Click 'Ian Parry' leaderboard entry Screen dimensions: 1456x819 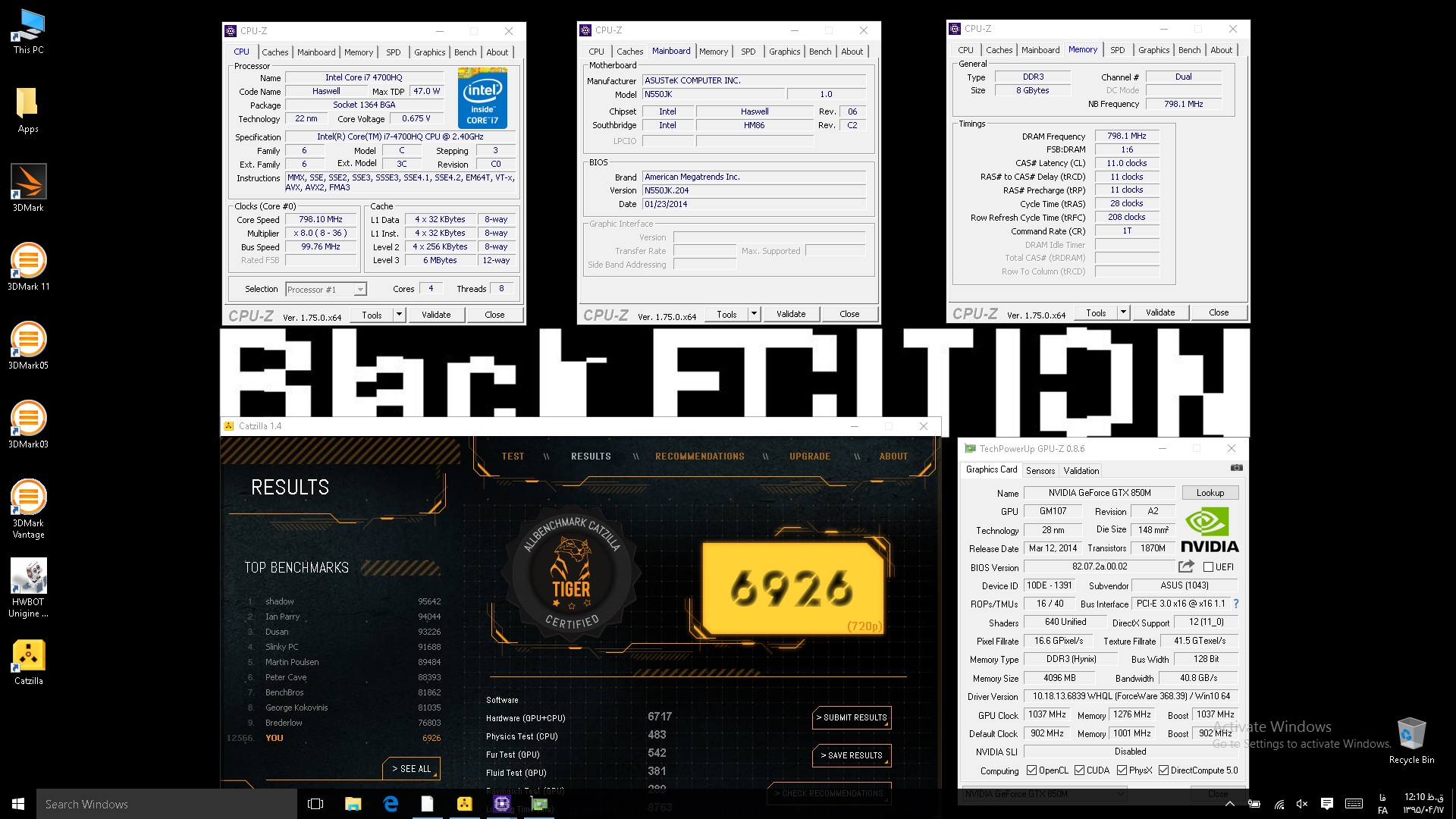(x=282, y=617)
